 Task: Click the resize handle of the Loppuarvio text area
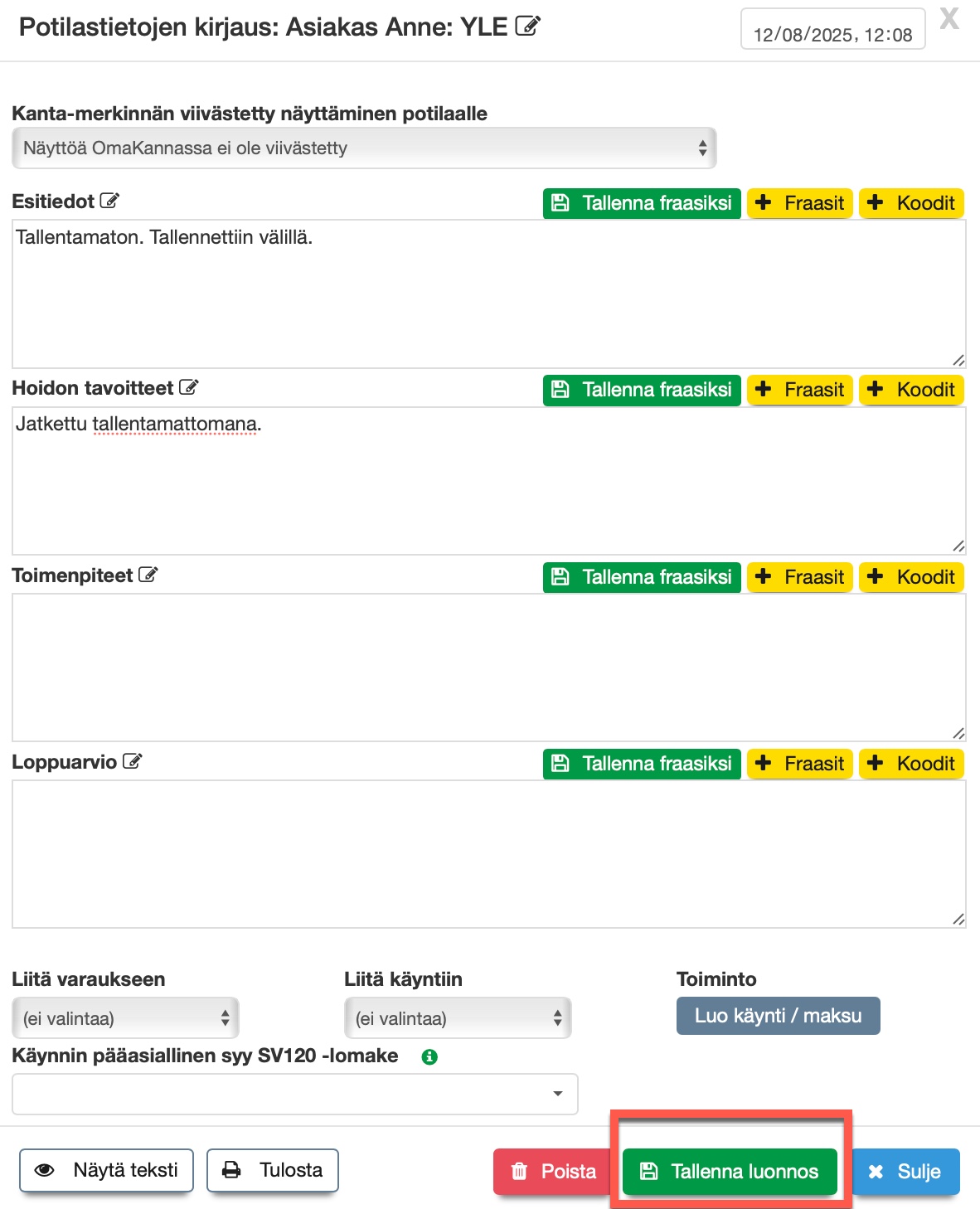(958, 919)
